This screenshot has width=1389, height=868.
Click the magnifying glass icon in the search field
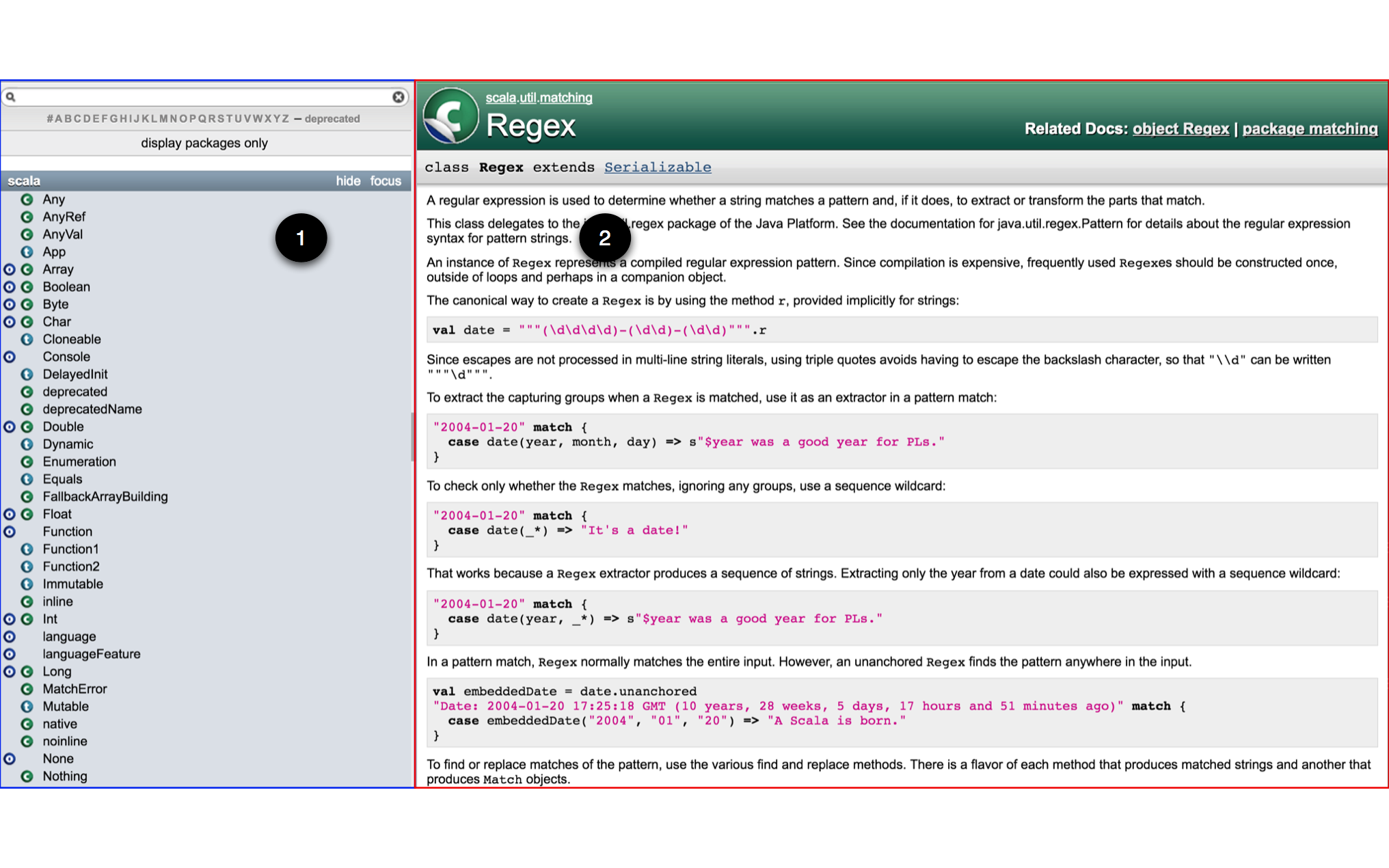pos(12,97)
